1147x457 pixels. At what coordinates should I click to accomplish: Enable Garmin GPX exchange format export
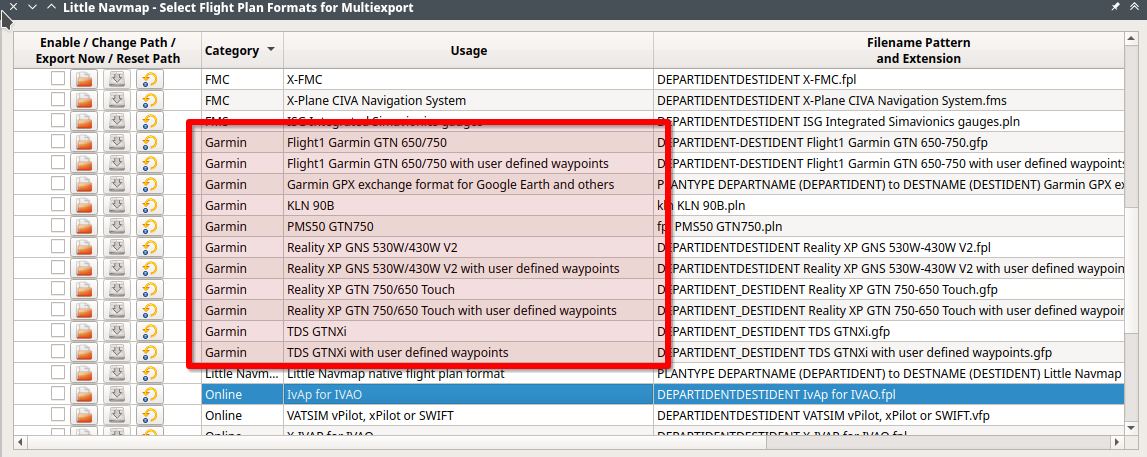58,184
